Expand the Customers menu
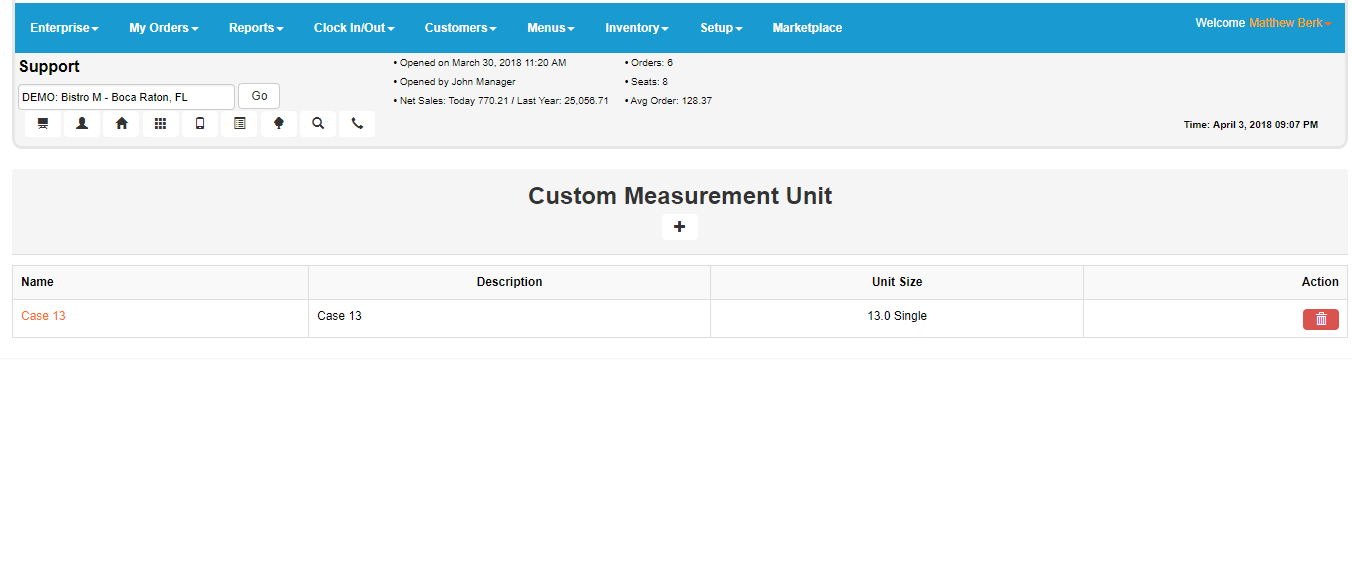1352x561 pixels. (x=461, y=28)
